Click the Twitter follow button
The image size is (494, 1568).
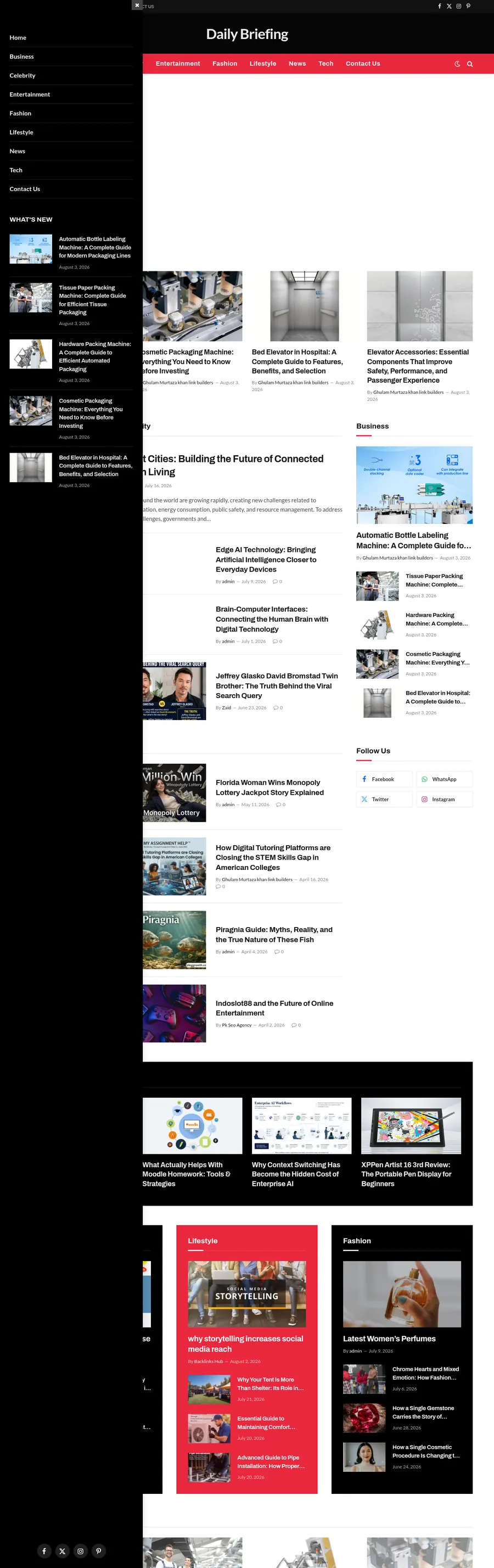(x=384, y=799)
